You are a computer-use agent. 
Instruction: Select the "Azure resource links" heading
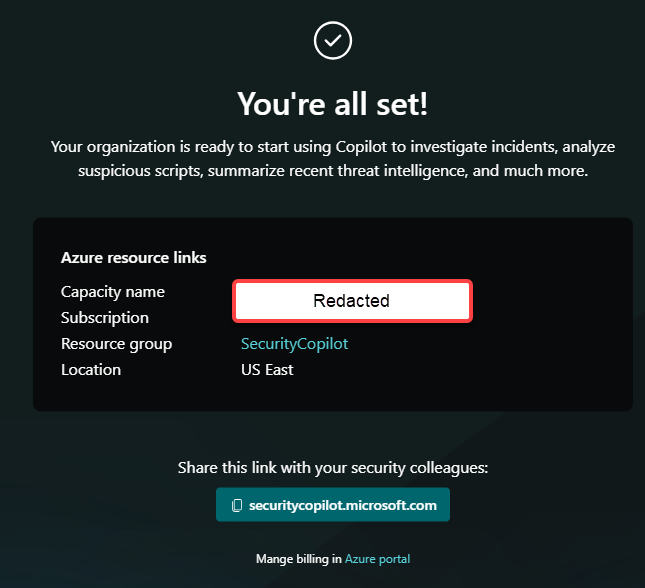coord(134,258)
